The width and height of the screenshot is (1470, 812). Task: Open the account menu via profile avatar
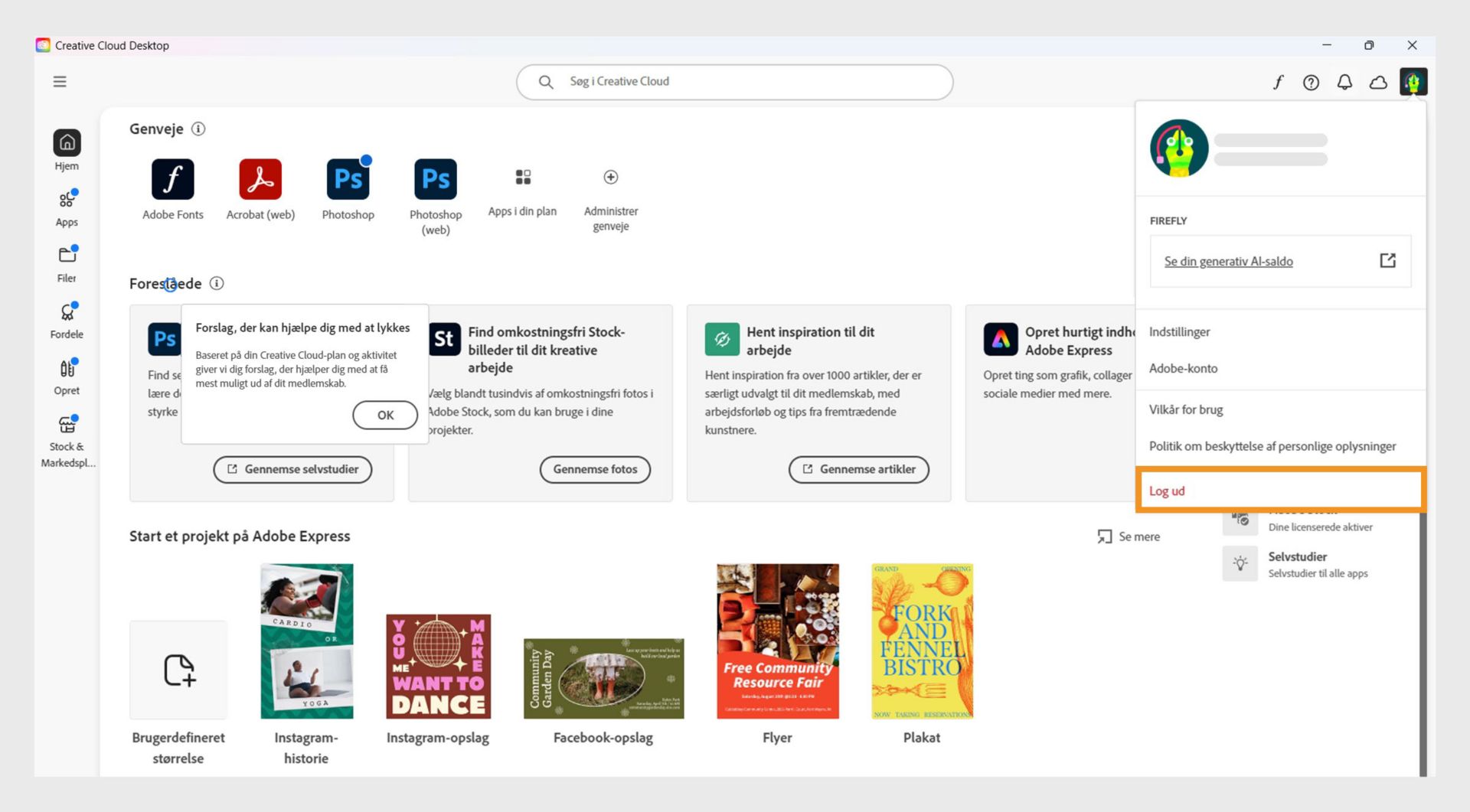tap(1414, 82)
